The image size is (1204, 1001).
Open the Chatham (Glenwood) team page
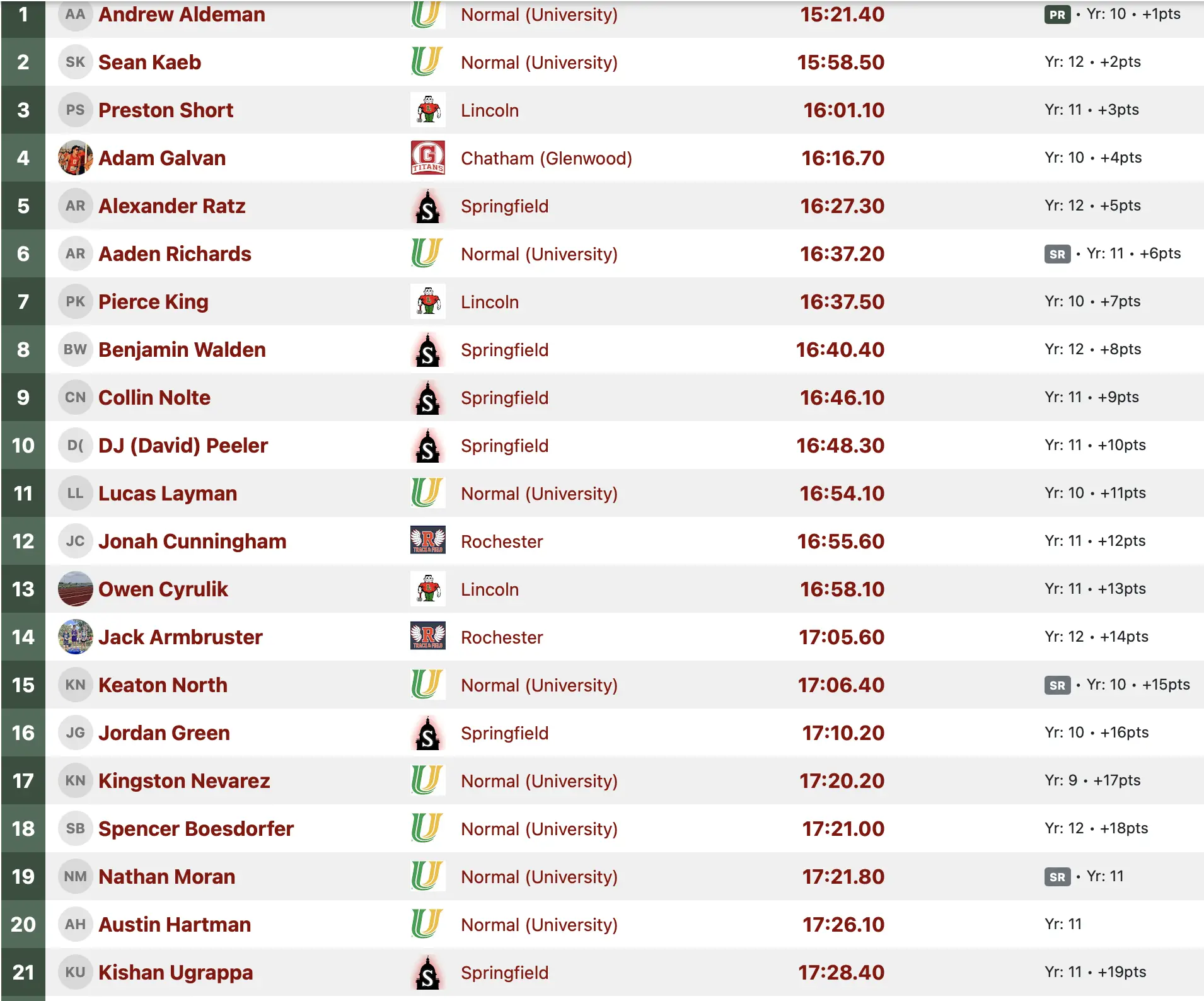(x=546, y=158)
